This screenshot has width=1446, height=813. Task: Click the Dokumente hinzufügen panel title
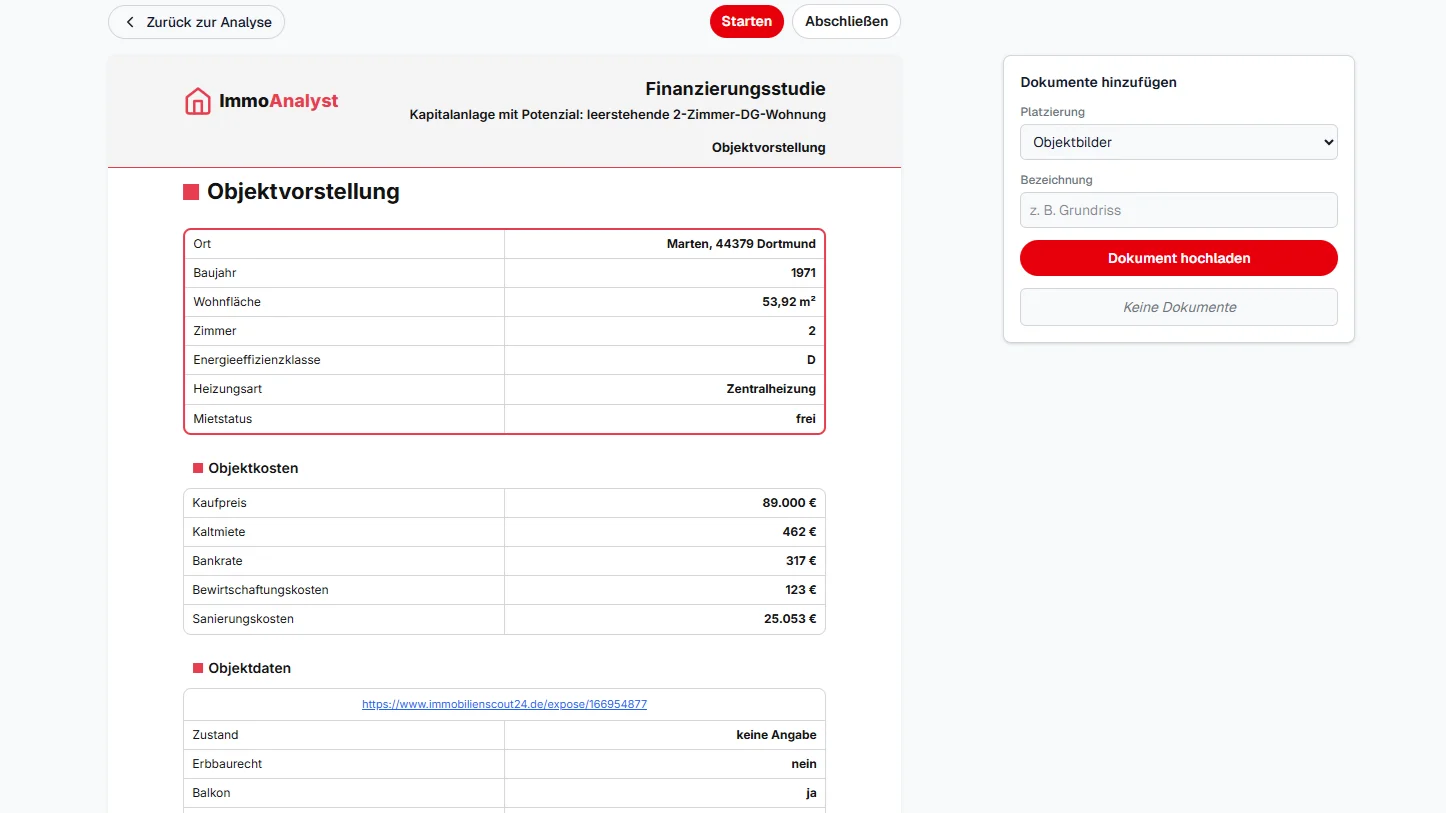tap(1098, 82)
